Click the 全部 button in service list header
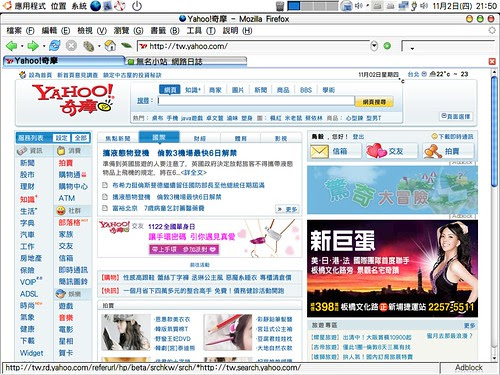Image resolution: width=500 pixels, height=375 pixels. pos(81,138)
